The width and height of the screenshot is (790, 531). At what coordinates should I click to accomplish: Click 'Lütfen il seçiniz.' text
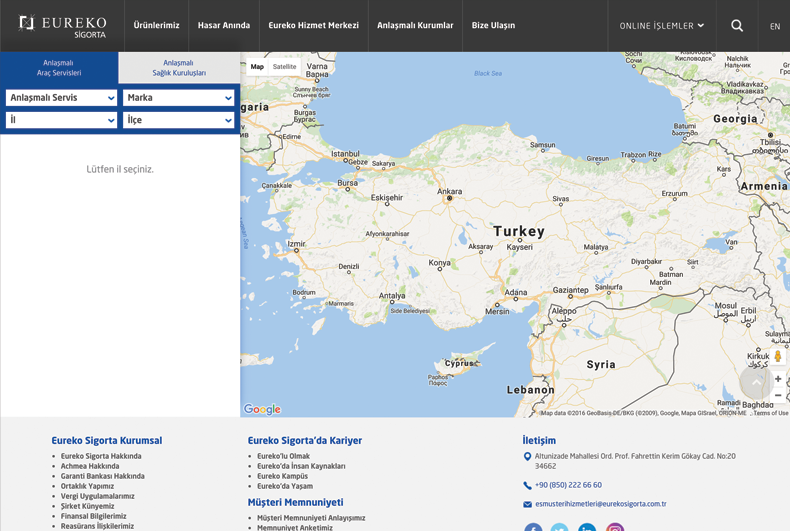tap(120, 169)
